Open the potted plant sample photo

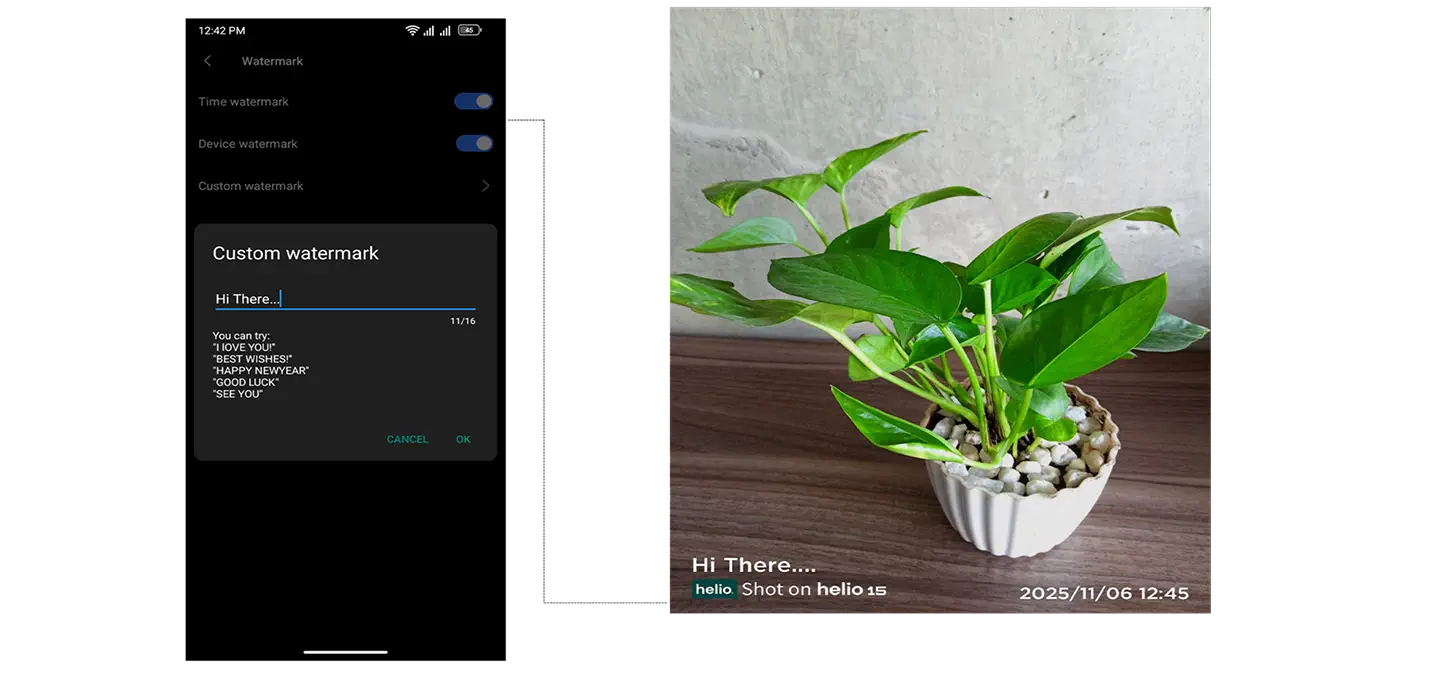[940, 310]
